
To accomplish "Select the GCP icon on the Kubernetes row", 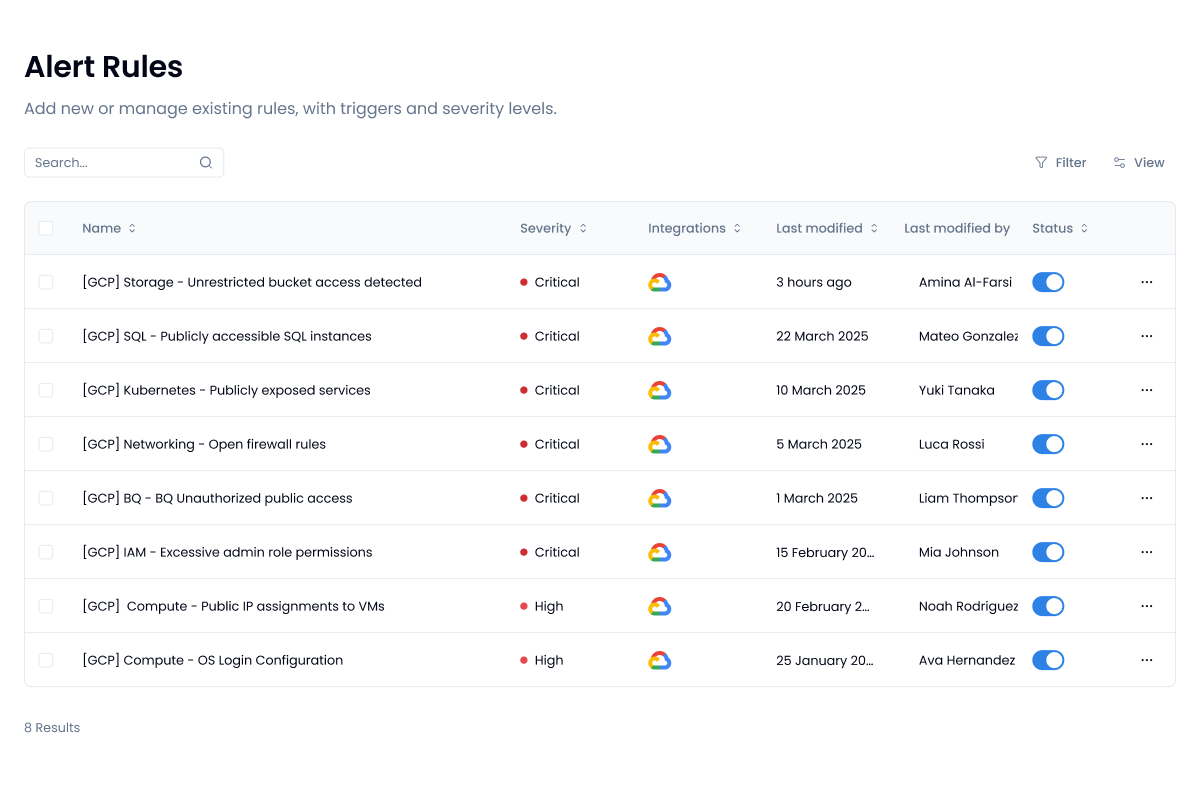I will coord(660,390).
